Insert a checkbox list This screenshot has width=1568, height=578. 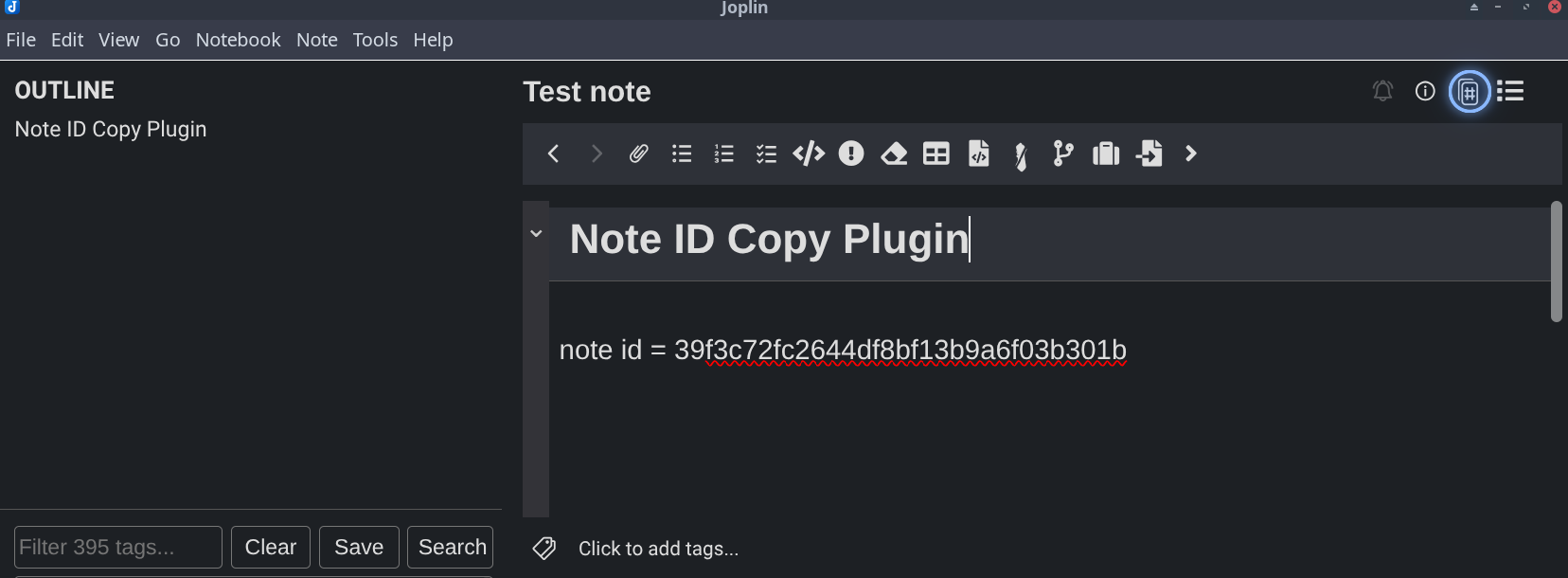[x=766, y=154]
